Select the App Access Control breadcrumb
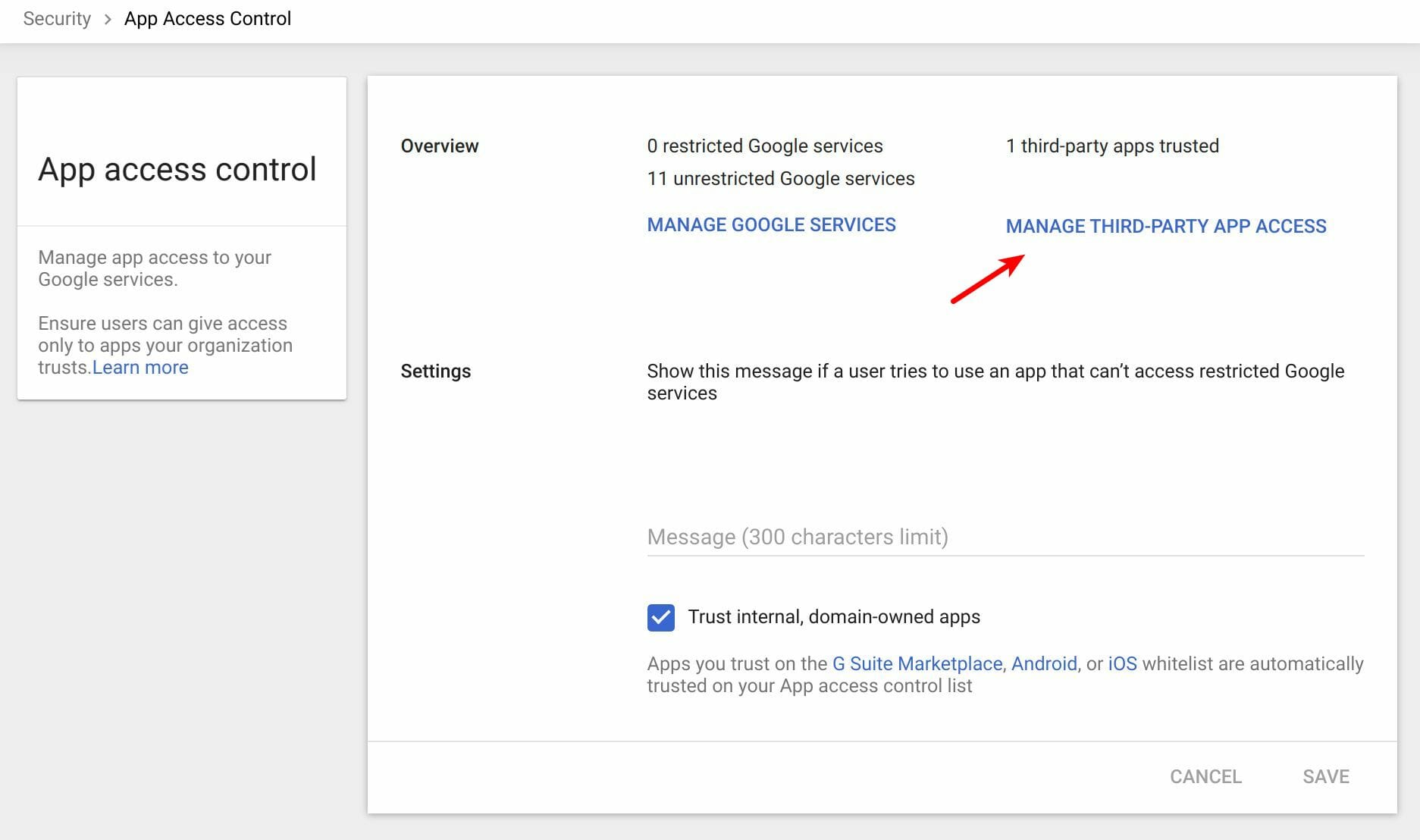Image resolution: width=1420 pixels, height=840 pixels. pyautogui.click(x=207, y=18)
